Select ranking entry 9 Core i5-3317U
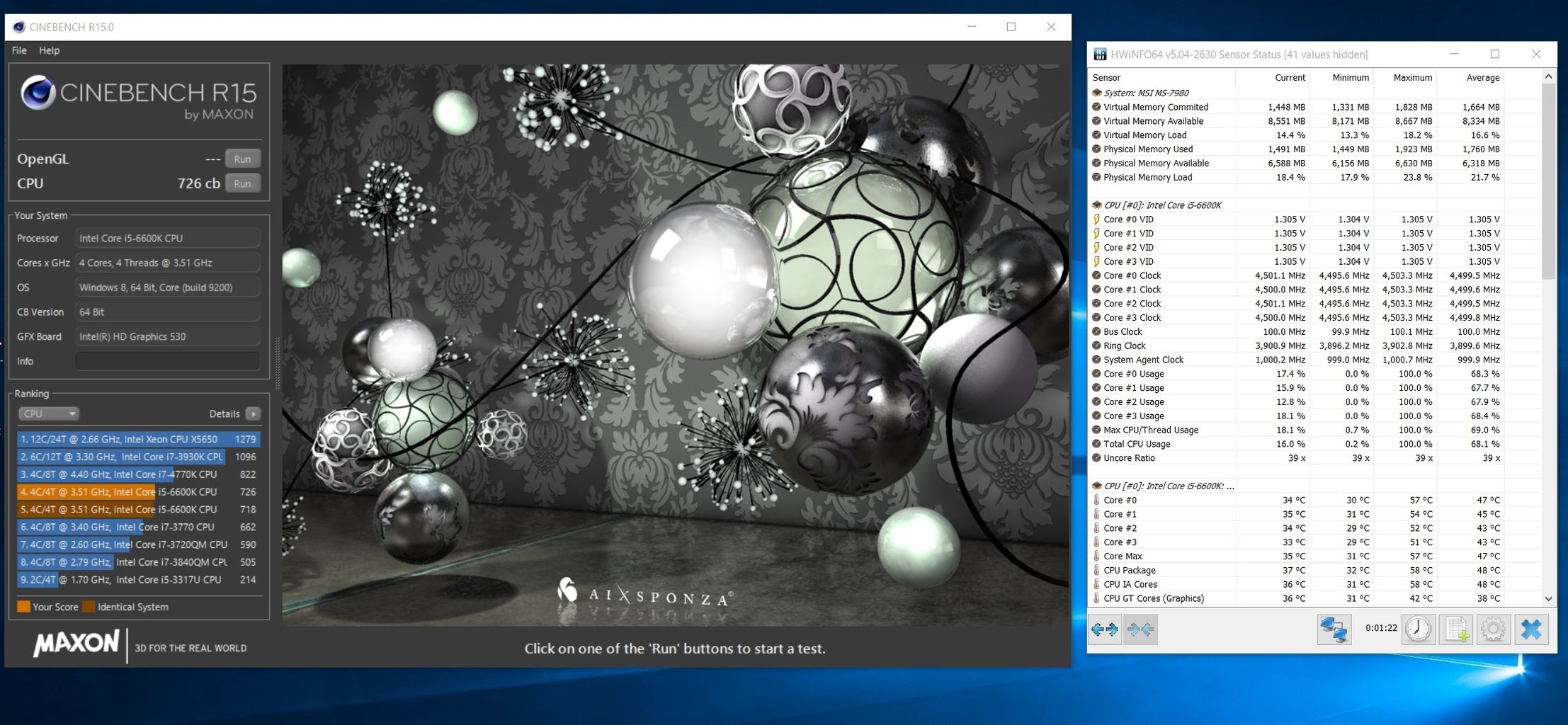 point(139,579)
